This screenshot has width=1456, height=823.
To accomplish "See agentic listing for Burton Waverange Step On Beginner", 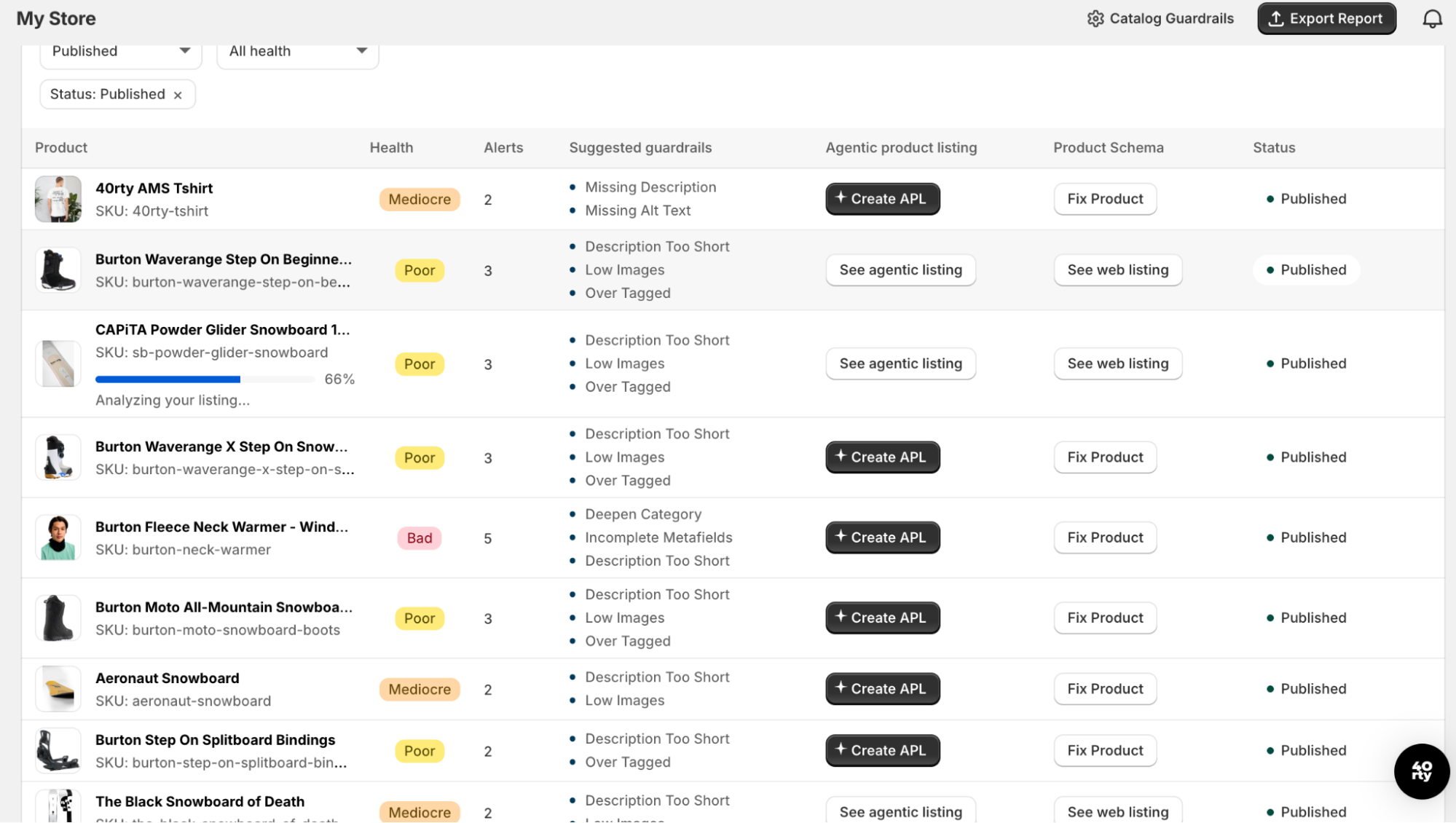I will click(900, 270).
